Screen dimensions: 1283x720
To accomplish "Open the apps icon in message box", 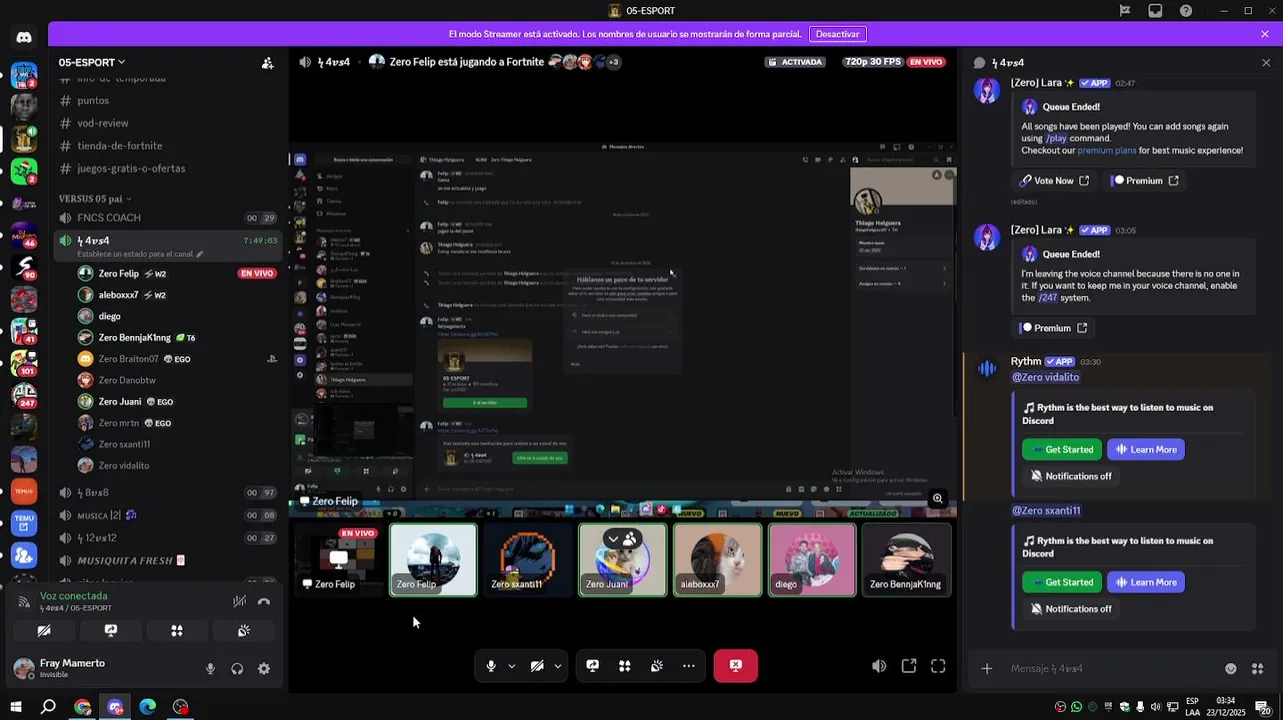I will coord(1258,668).
